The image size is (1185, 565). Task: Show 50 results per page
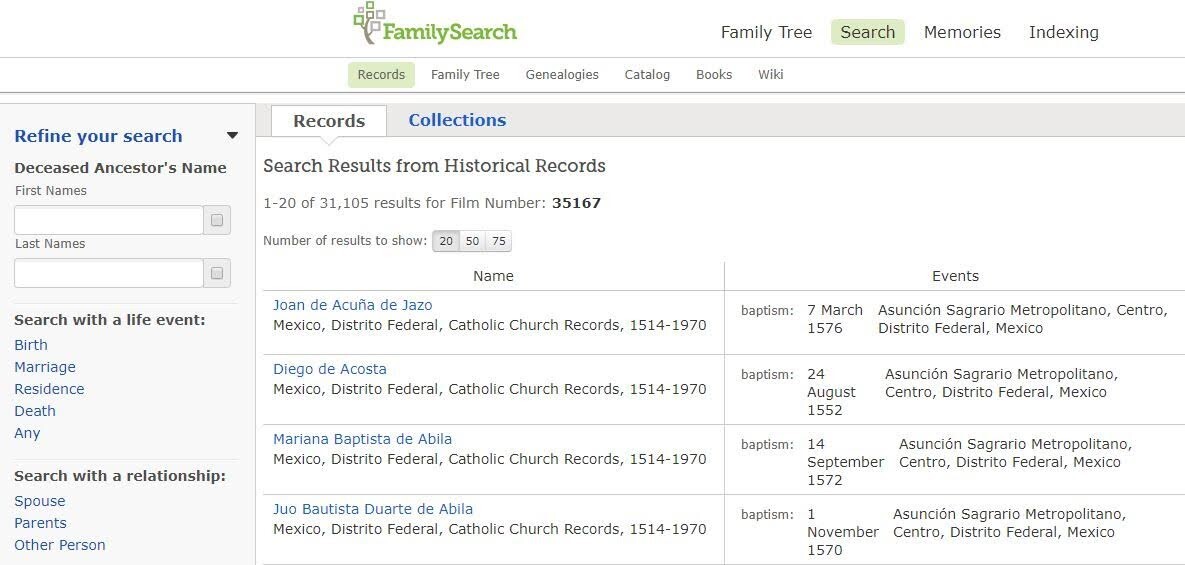point(472,241)
